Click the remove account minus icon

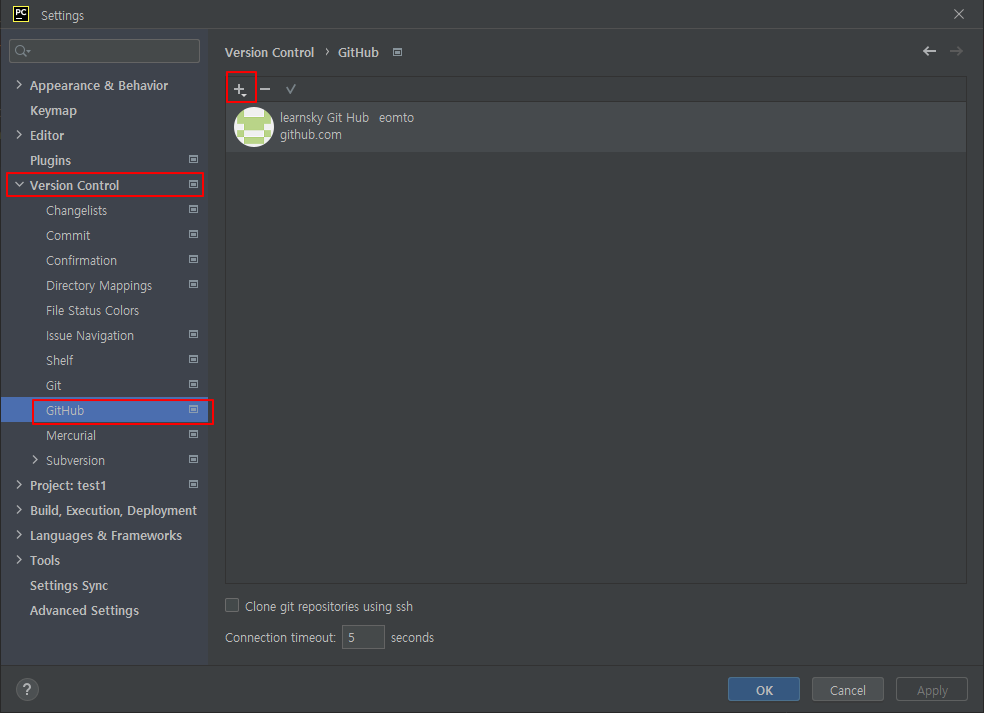coord(265,89)
